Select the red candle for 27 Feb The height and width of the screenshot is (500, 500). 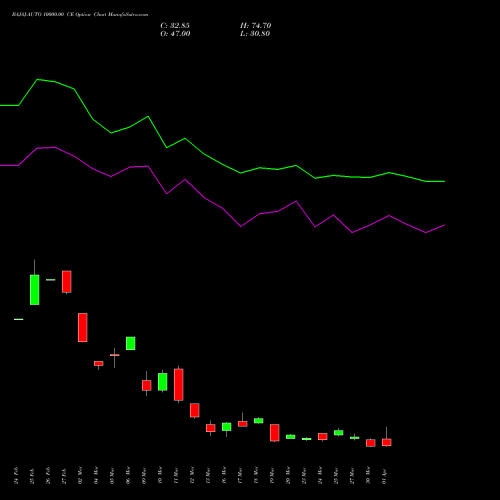point(67,282)
